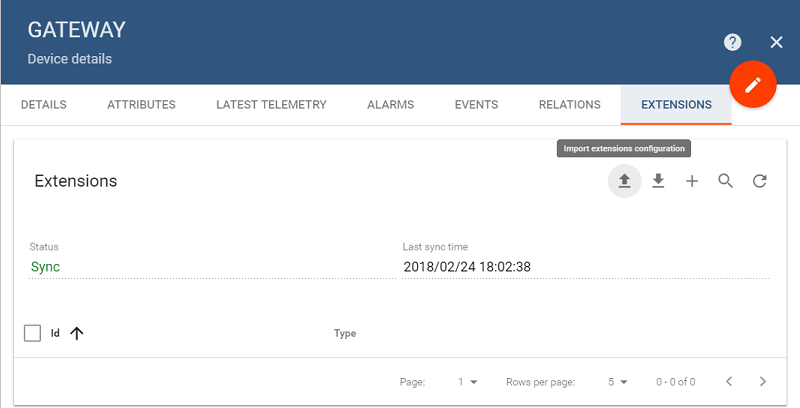Switch to the Details tab

(x=44, y=105)
